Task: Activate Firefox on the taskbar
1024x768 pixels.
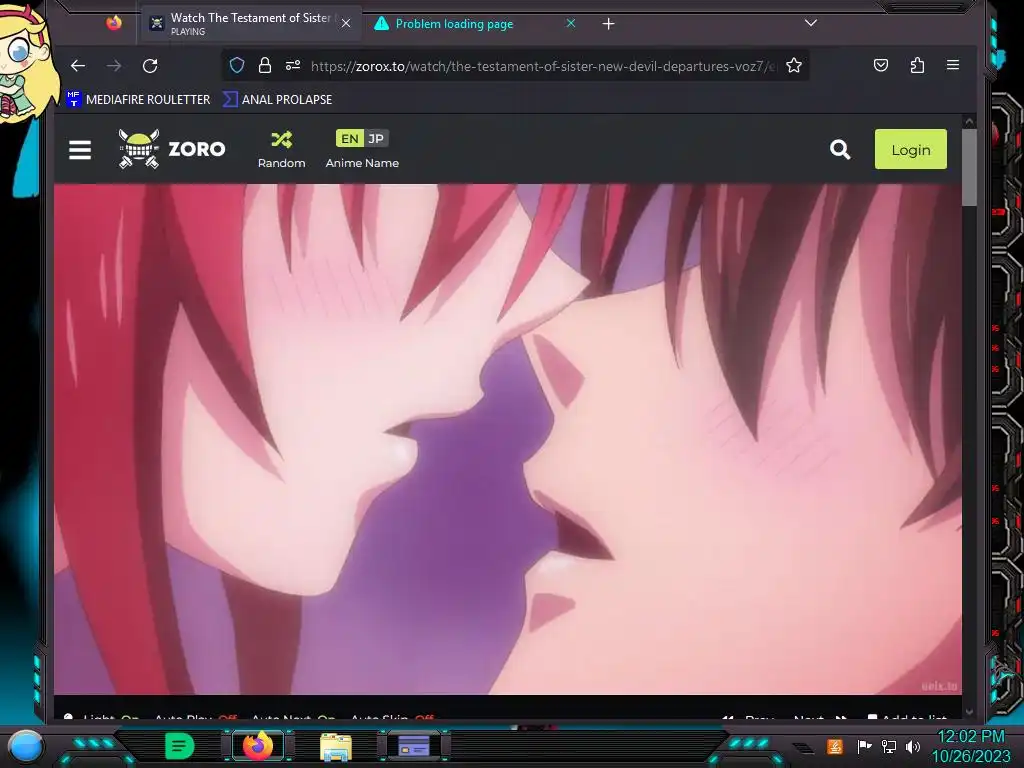Action: click(x=257, y=746)
